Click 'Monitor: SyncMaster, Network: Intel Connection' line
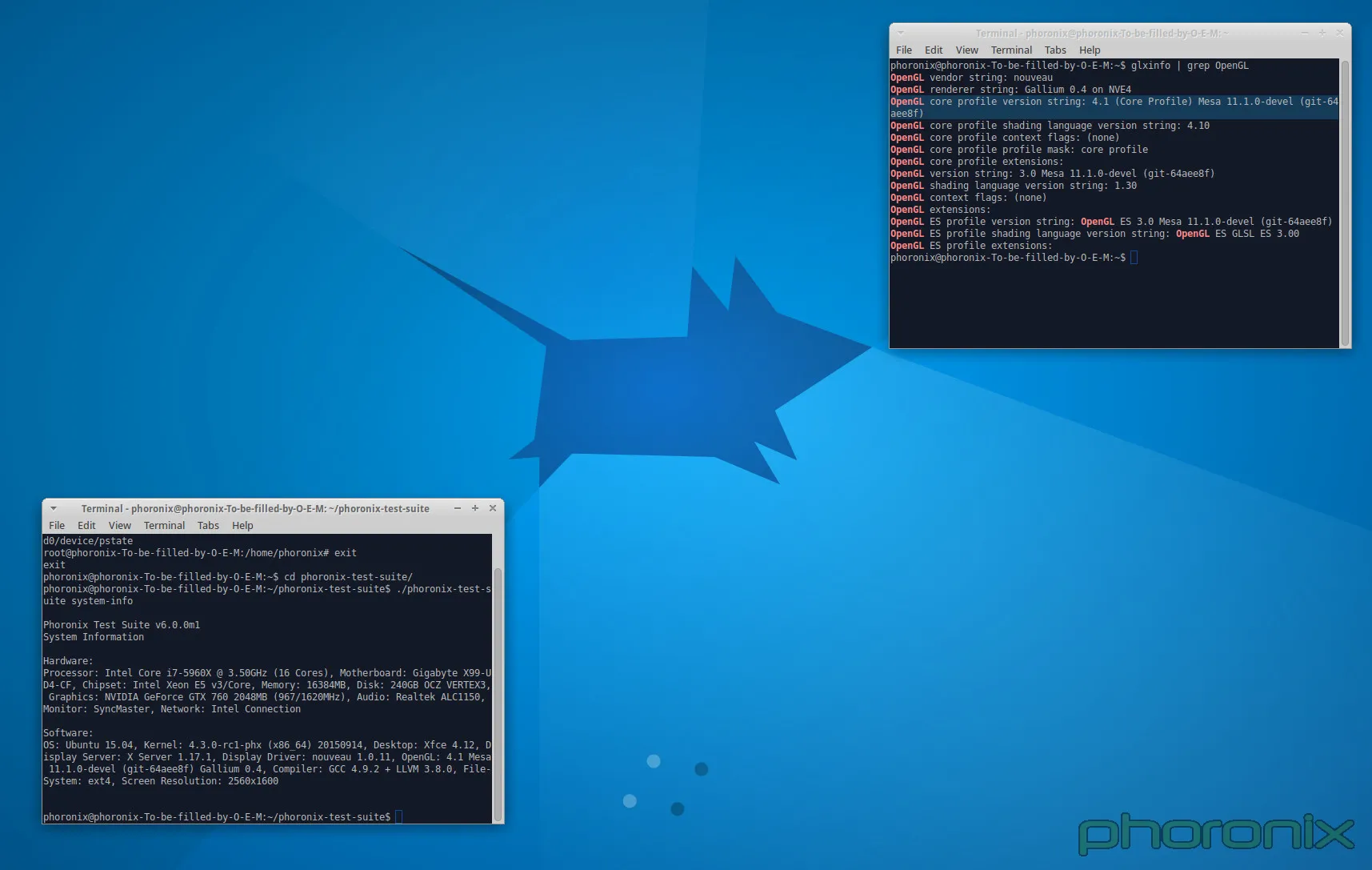Image resolution: width=1372 pixels, height=870 pixels. (x=172, y=709)
